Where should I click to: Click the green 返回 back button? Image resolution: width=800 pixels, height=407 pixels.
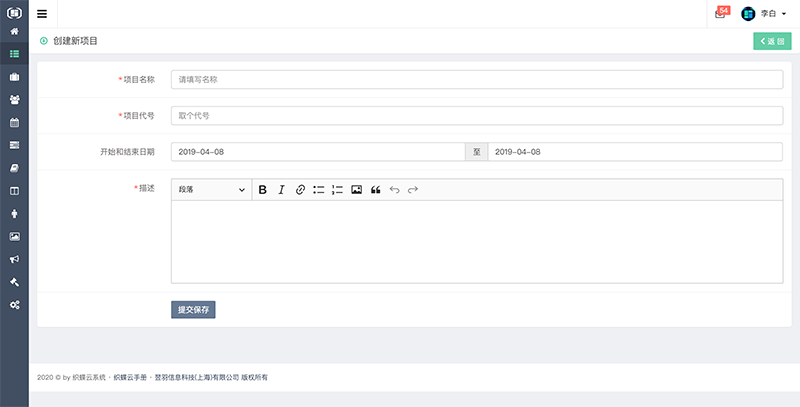click(x=771, y=41)
